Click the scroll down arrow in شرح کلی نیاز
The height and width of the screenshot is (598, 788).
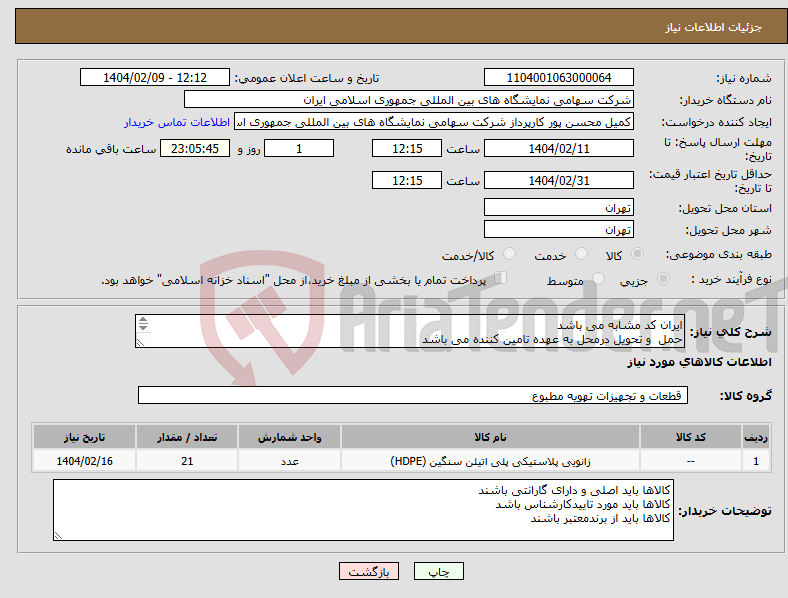[143, 328]
